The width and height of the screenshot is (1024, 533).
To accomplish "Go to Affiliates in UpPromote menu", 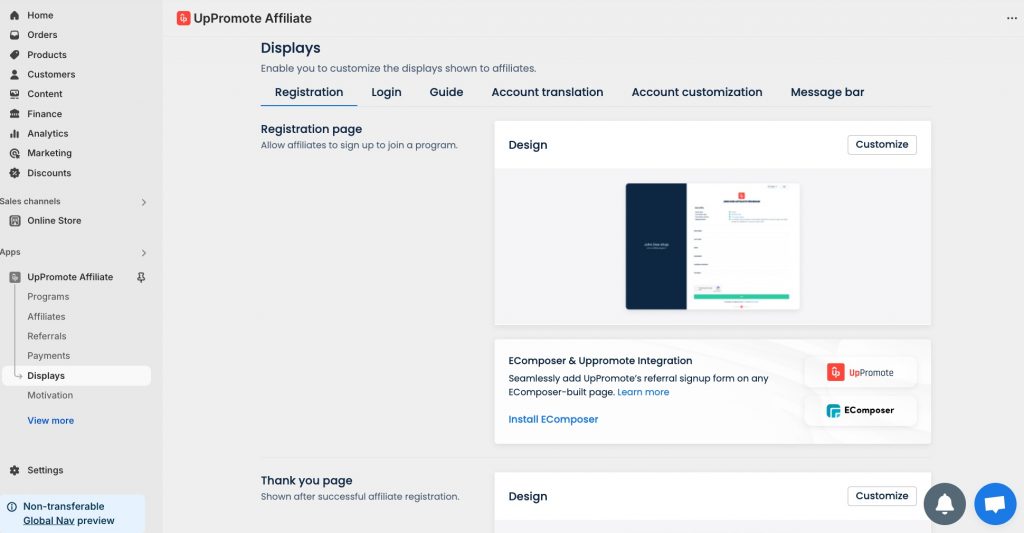I will [46, 316].
